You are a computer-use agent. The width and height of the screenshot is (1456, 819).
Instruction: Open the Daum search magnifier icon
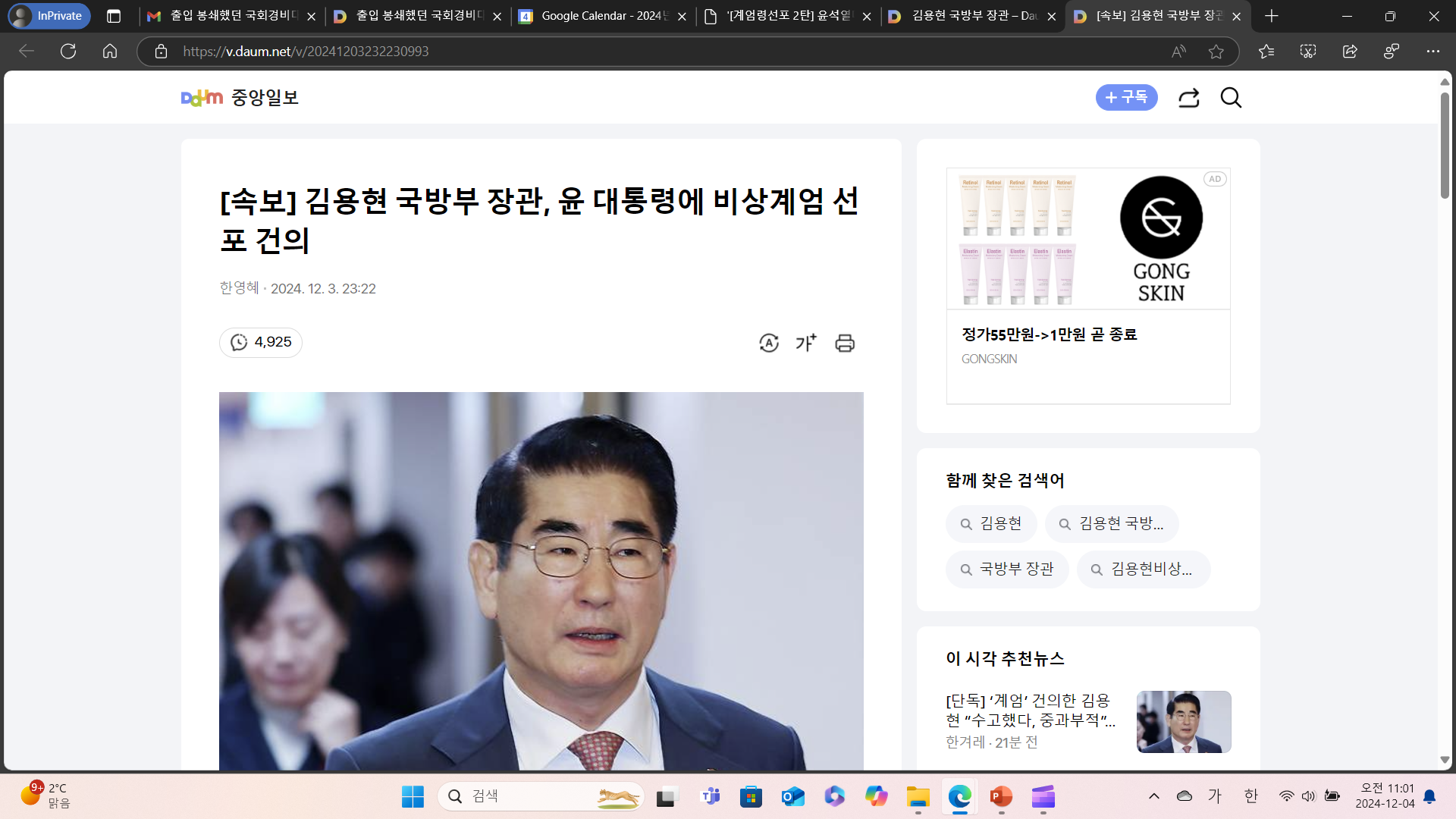[x=1231, y=98]
